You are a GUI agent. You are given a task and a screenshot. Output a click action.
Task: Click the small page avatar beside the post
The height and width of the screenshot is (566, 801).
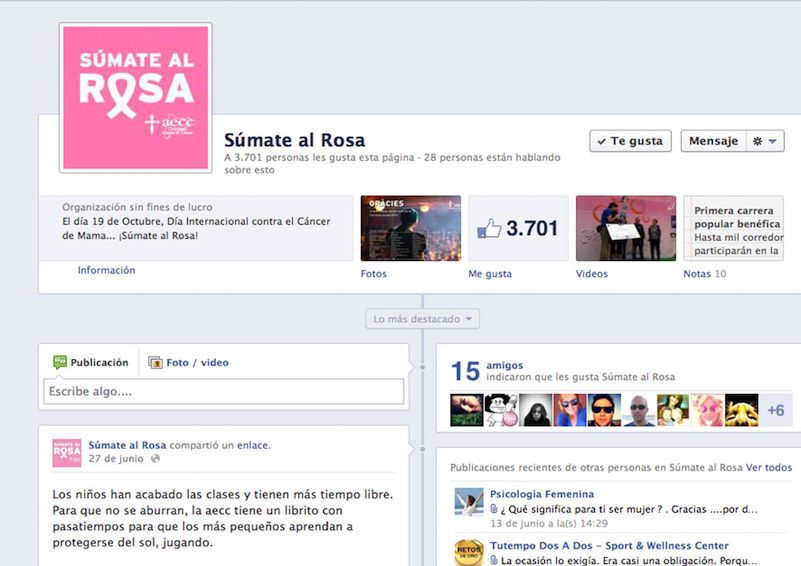pos(67,453)
